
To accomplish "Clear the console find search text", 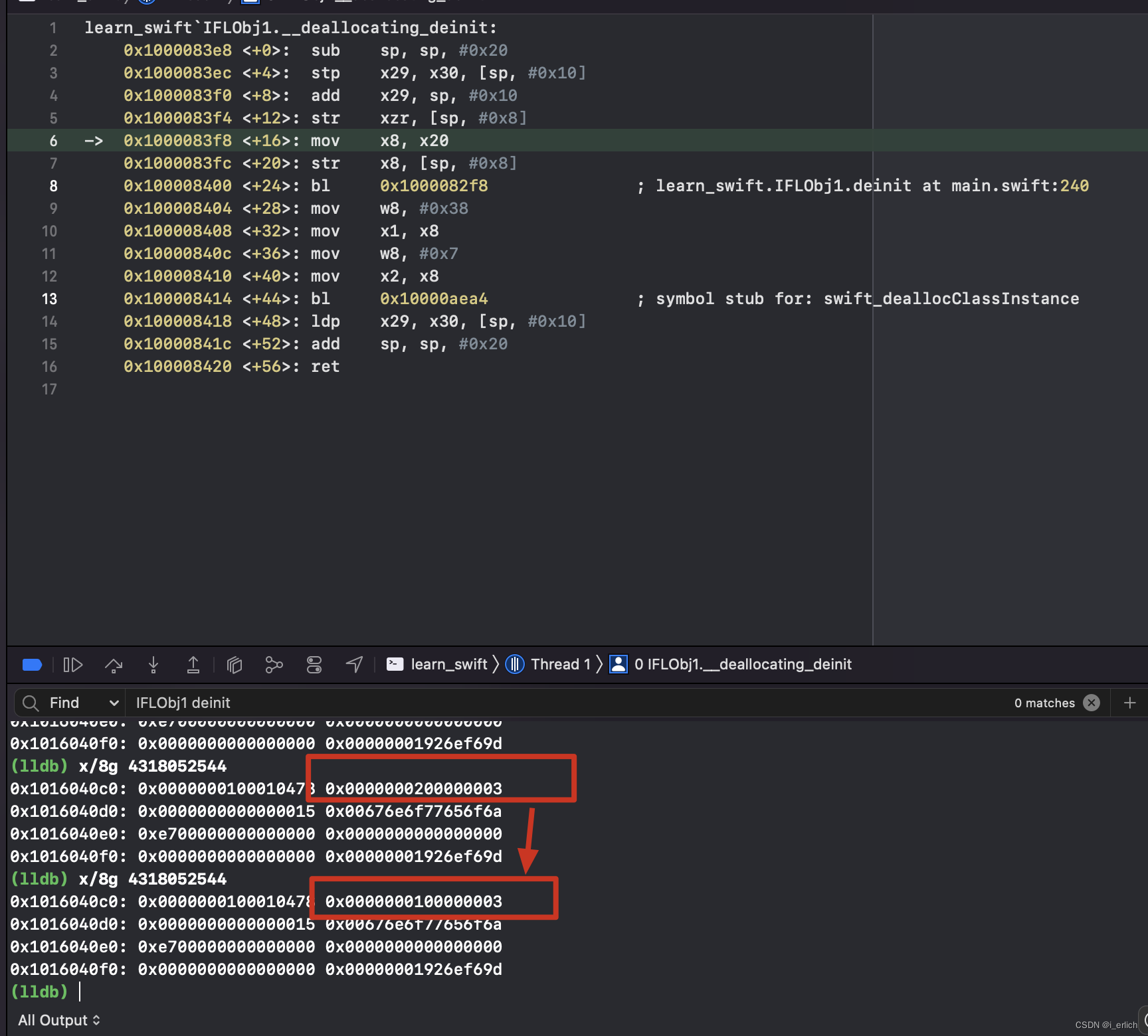I will click(x=1092, y=703).
